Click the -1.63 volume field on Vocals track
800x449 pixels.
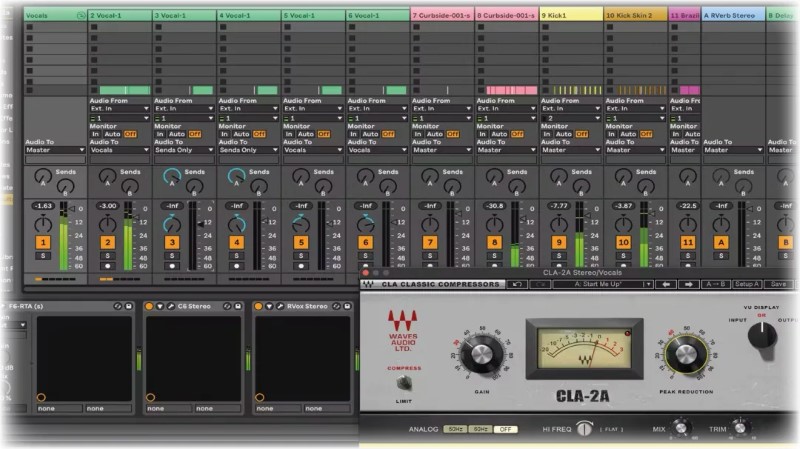pyautogui.click(x=43, y=206)
